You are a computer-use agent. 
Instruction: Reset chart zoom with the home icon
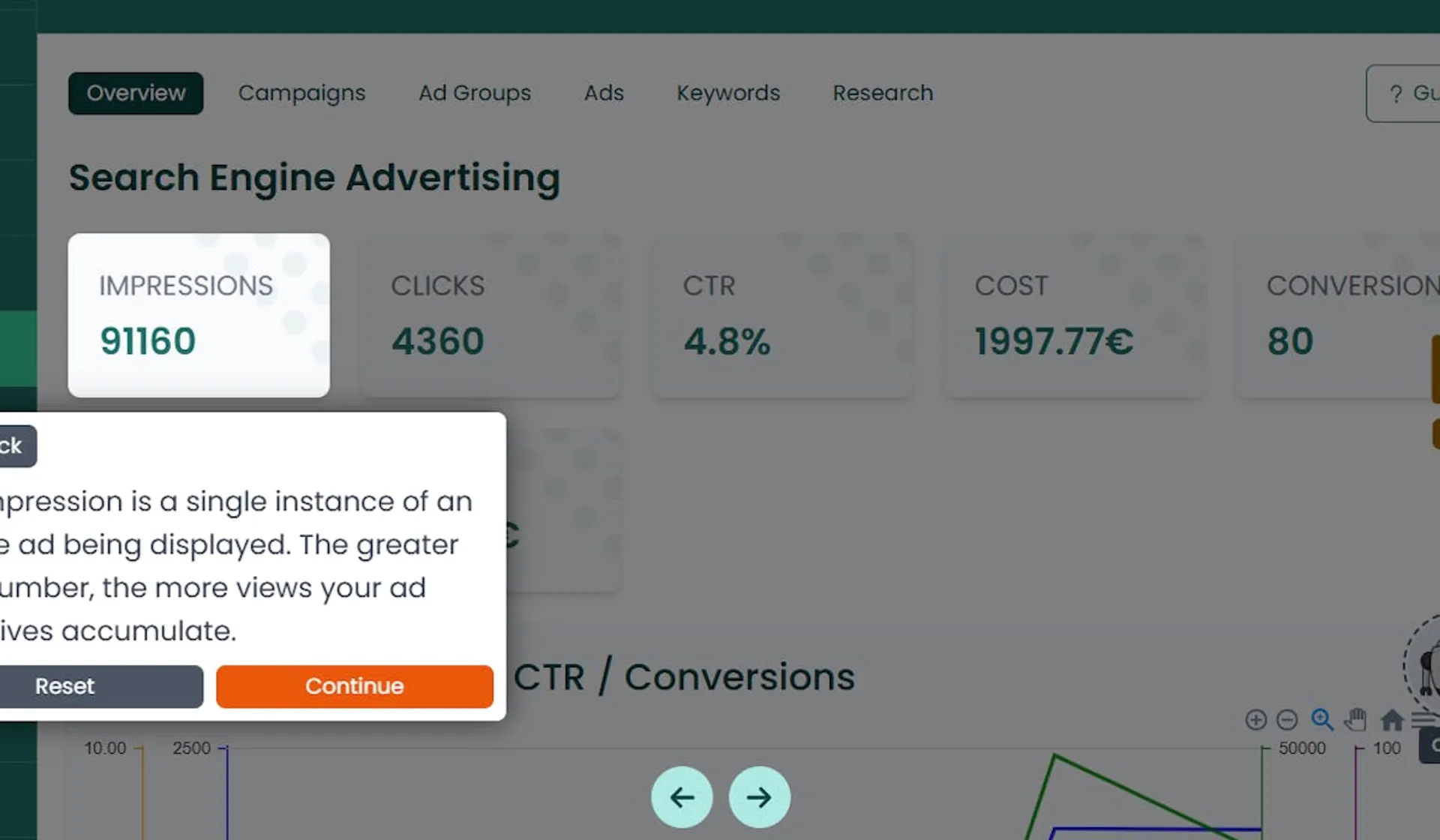(x=1392, y=720)
